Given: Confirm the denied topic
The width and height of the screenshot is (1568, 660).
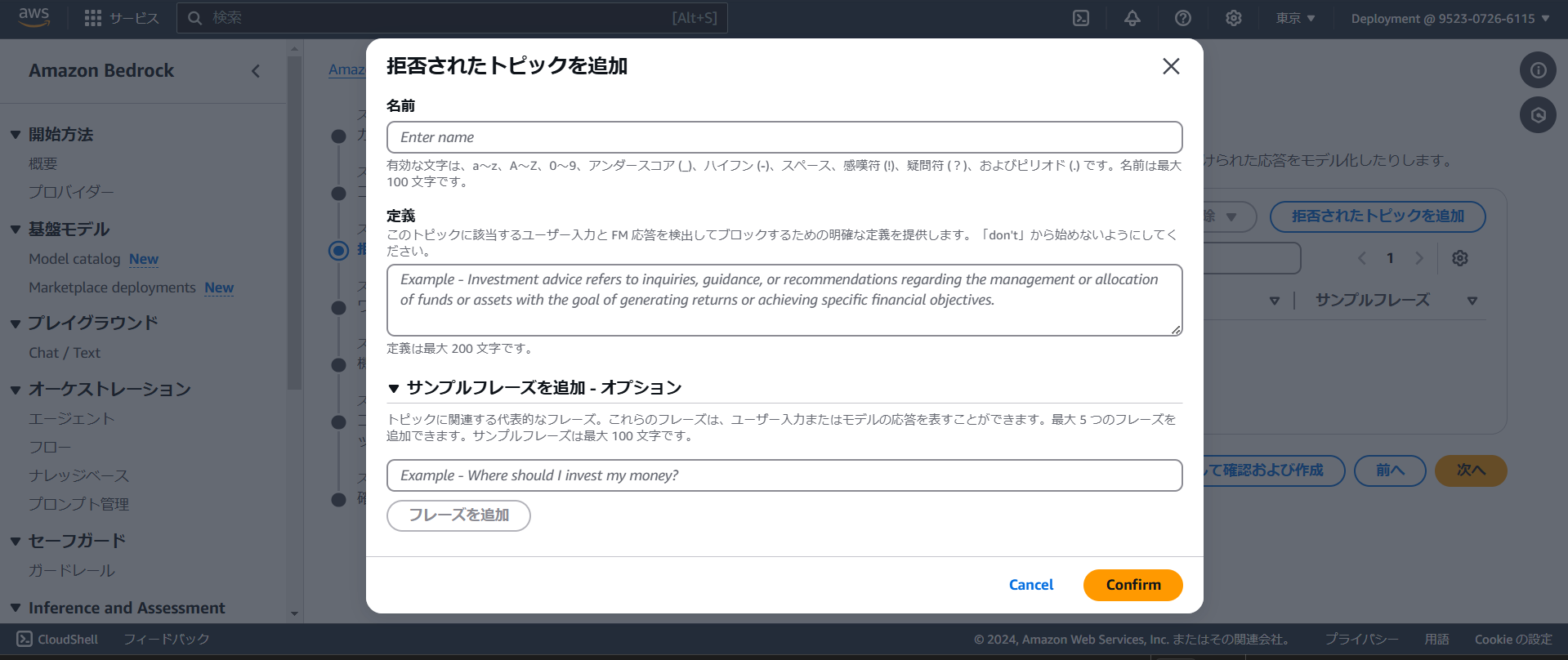Looking at the screenshot, I should (1132, 585).
